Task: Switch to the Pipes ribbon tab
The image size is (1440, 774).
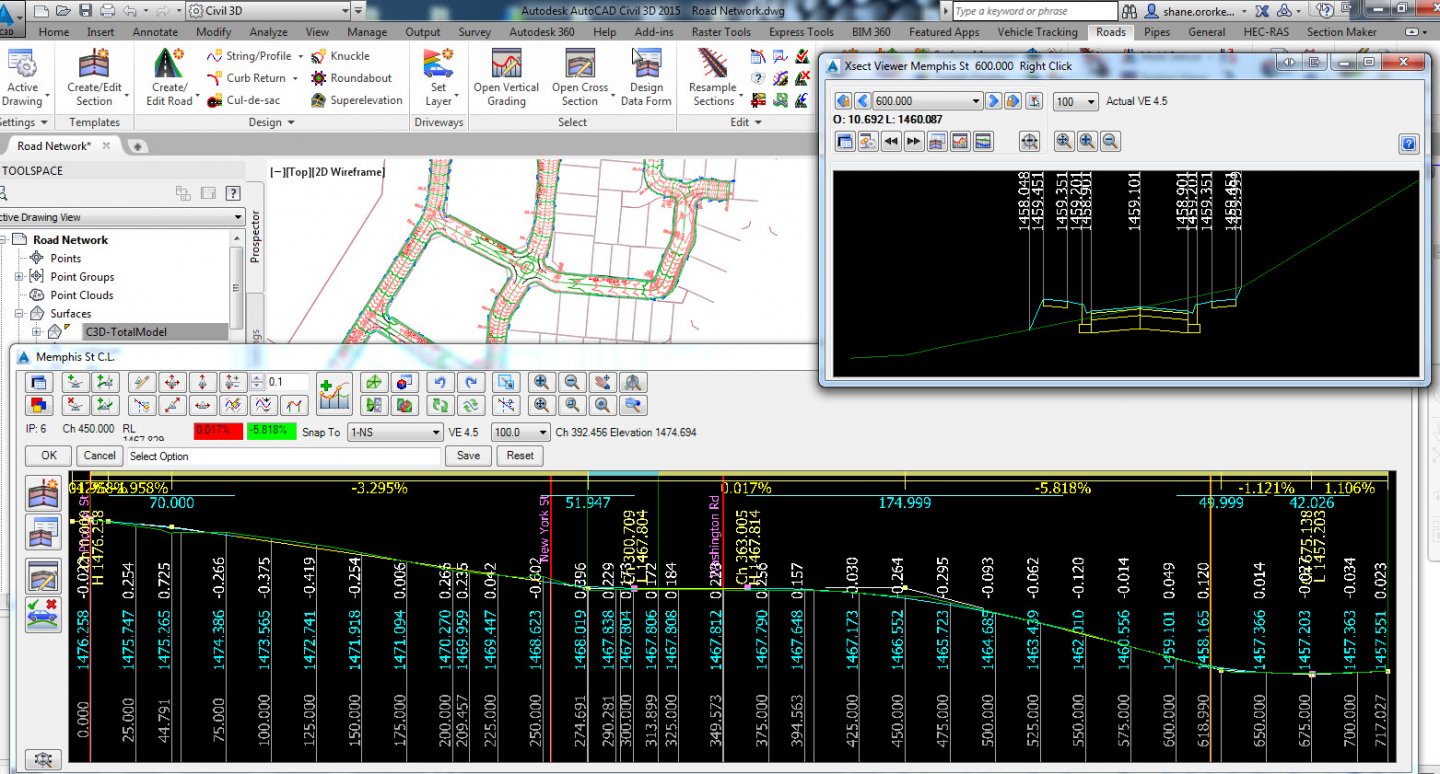Action: [x=1157, y=32]
